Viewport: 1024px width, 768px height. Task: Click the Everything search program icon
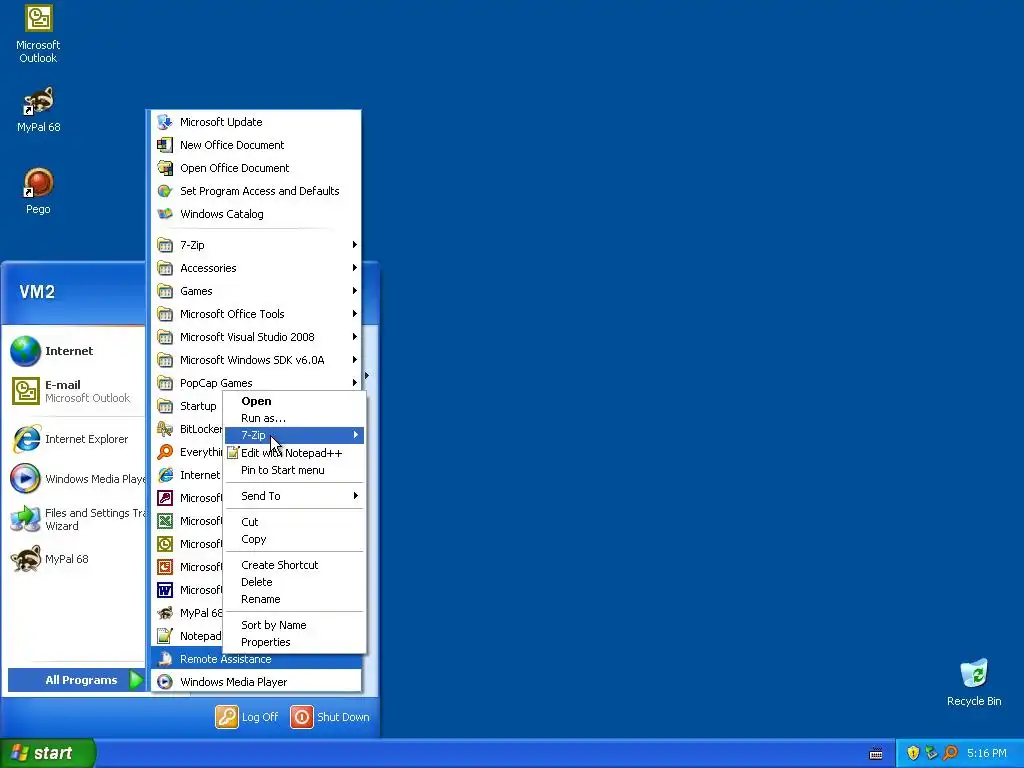(165, 452)
